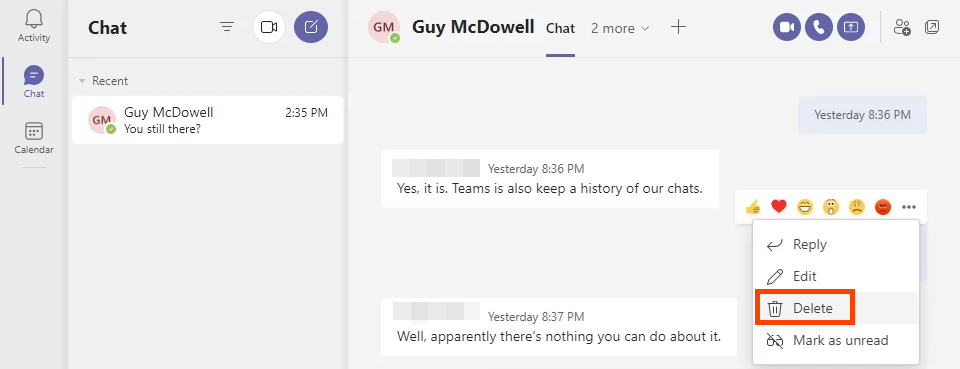Collapse the Recent chats section

pos(81,81)
